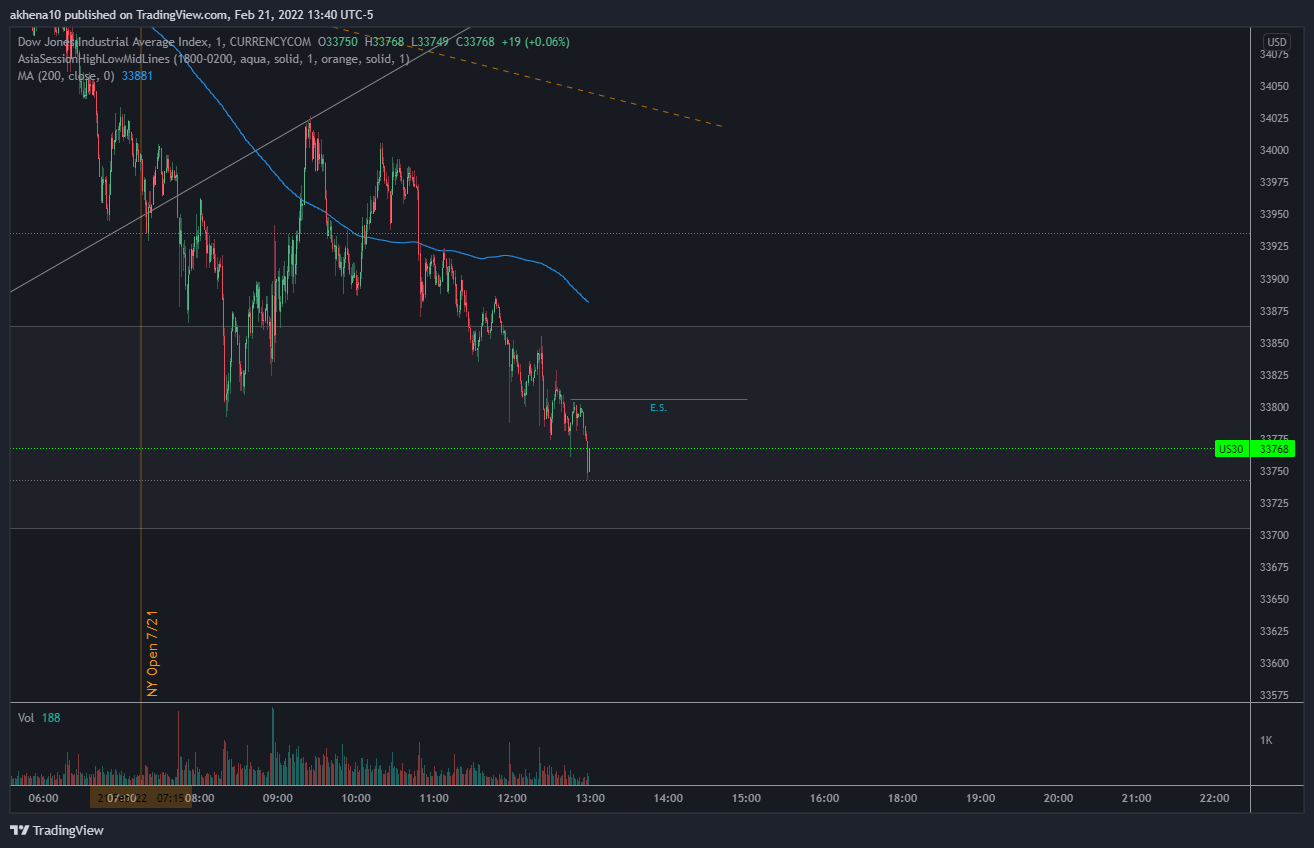1314x848 pixels.
Task: Click the 33700 price axis label
Action: click(1273, 535)
